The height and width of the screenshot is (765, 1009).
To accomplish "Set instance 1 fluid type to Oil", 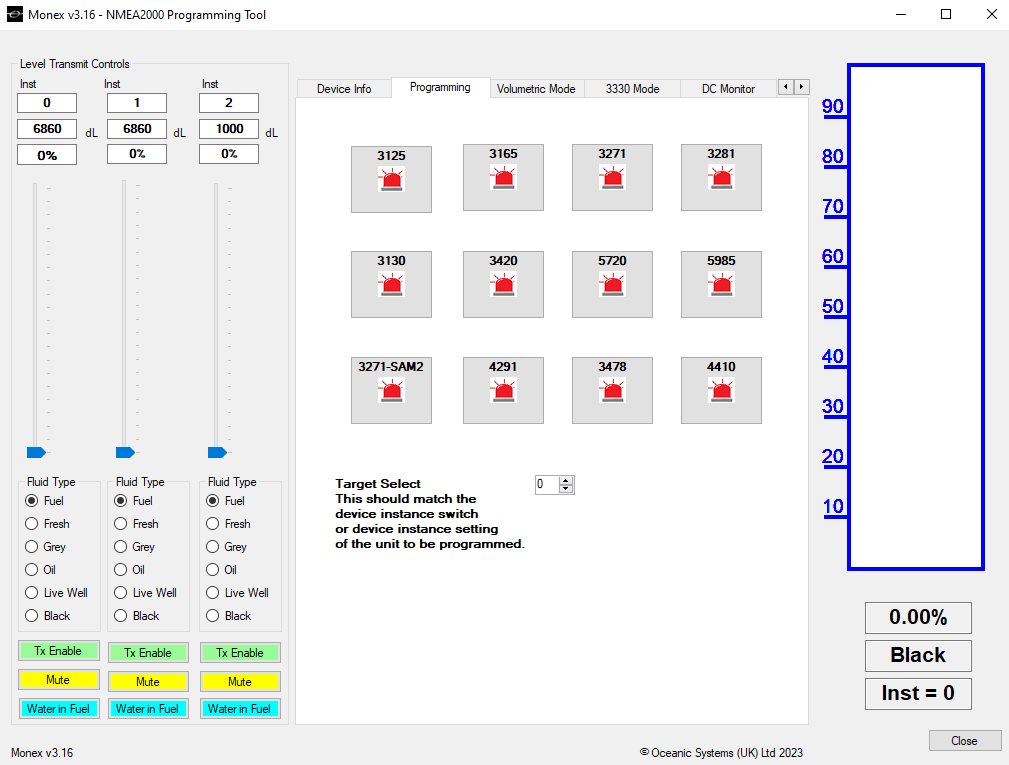I will pyautogui.click(x=129, y=569).
